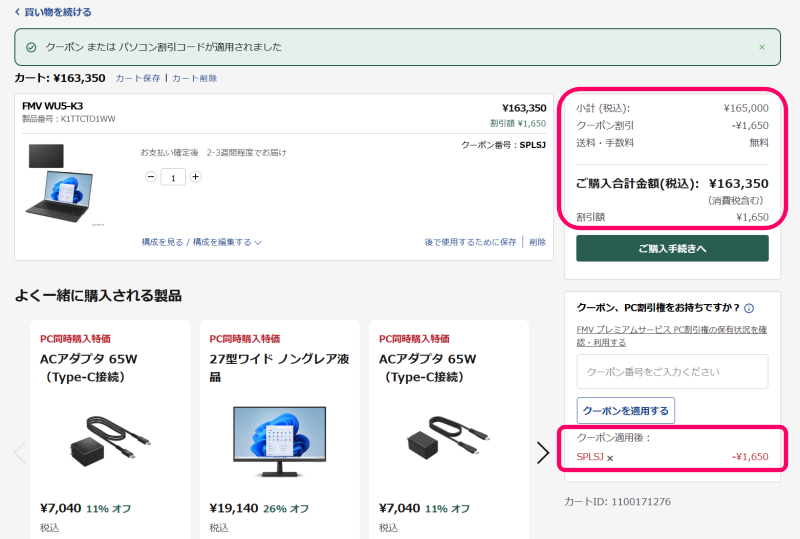Dismiss the coupon applied notification banner
Image resolution: width=800 pixels, height=539 pixels.
coord(762,47)
